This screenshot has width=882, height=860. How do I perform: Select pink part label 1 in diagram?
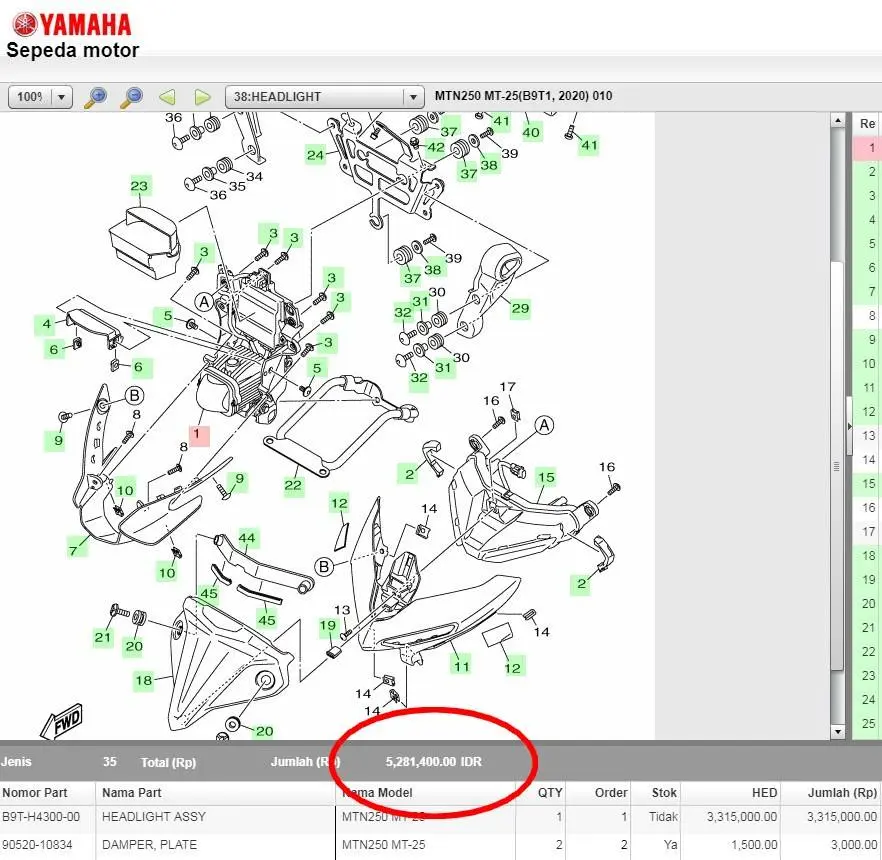[199, 435]
